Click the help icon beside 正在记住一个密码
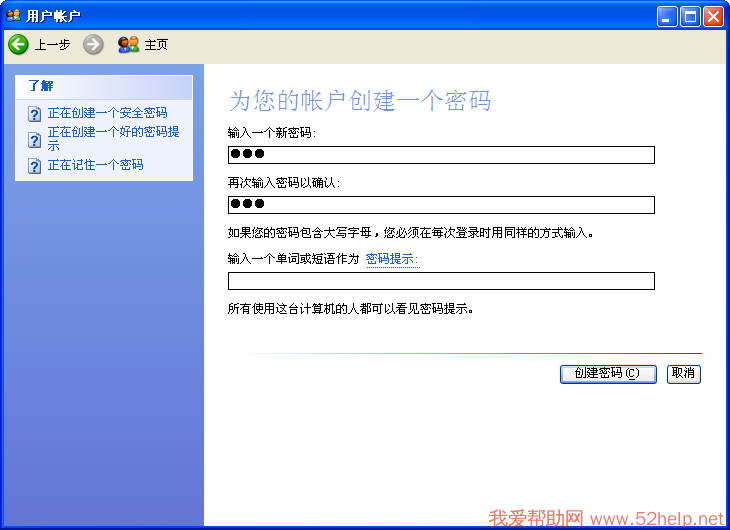The width and height of the screenshot is (730, 530). point(35,165)
